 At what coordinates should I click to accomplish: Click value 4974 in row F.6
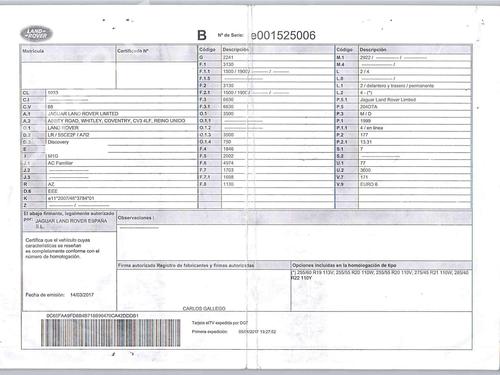[228, 163]
